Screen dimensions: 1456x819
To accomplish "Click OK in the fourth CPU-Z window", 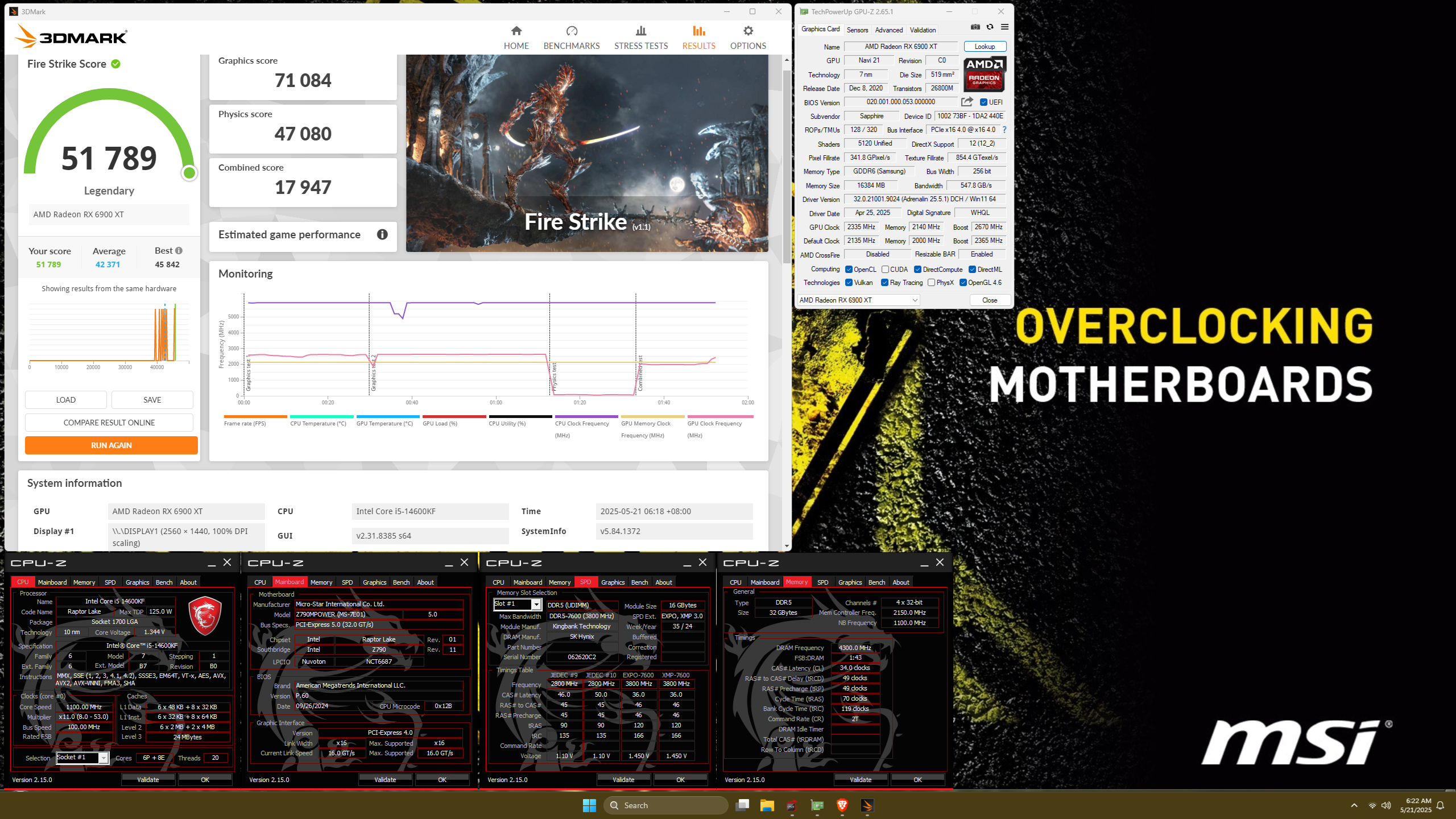I will point(917,780).
